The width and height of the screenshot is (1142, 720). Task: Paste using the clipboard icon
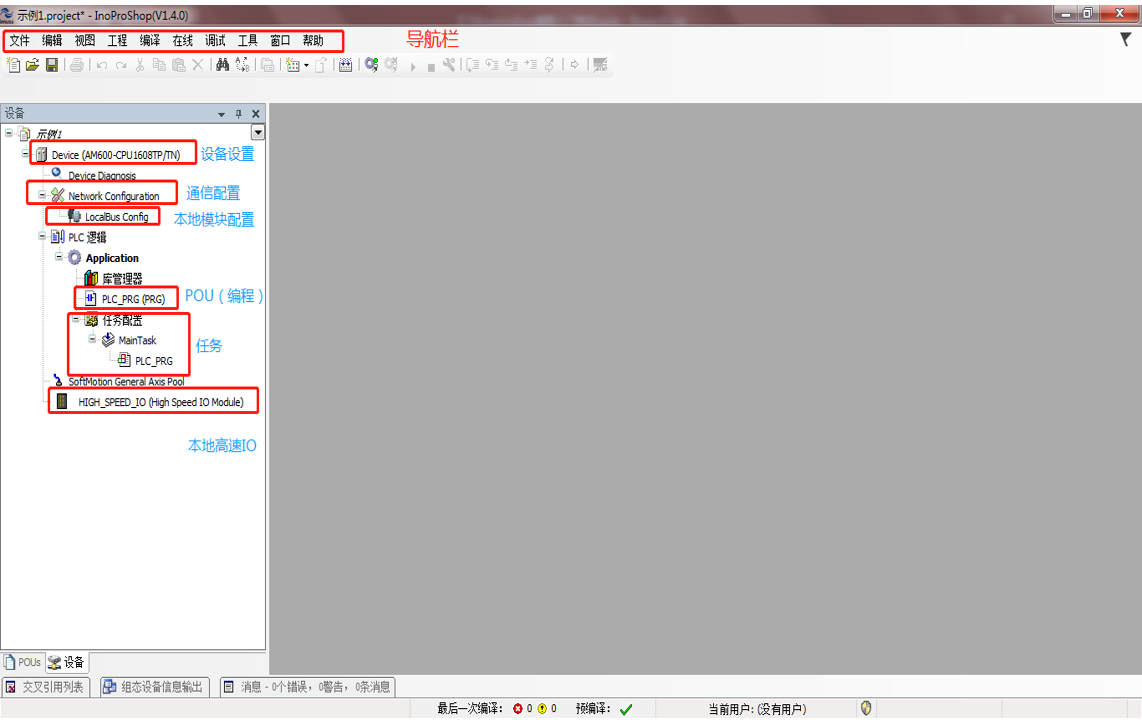[178, 66]
